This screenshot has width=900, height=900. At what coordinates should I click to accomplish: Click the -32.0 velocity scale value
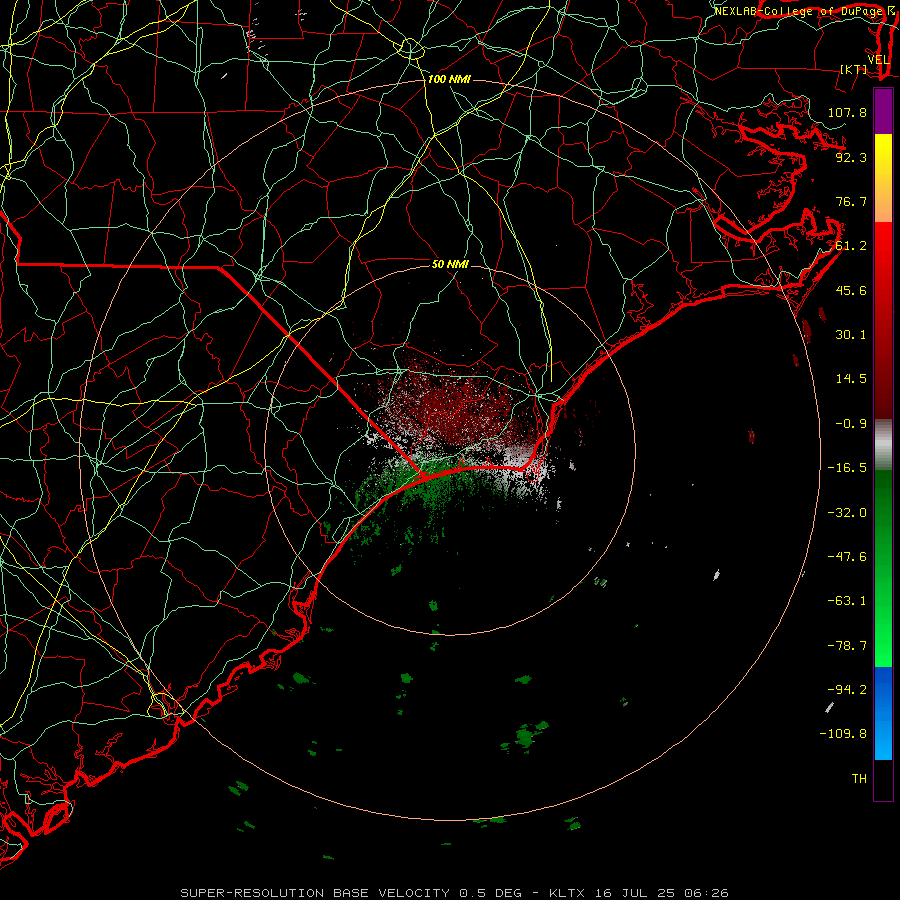847,513
